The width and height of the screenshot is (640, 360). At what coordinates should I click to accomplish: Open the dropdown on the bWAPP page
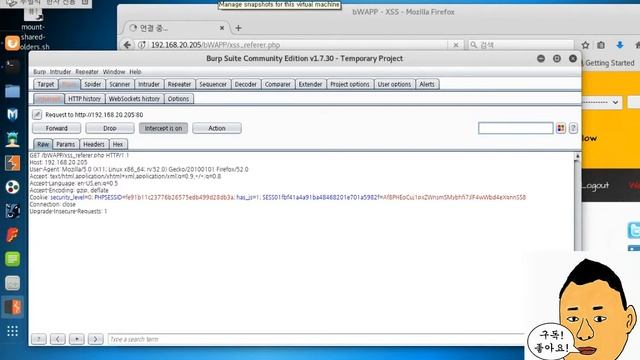pyautogui.click(x=603, y=102)
